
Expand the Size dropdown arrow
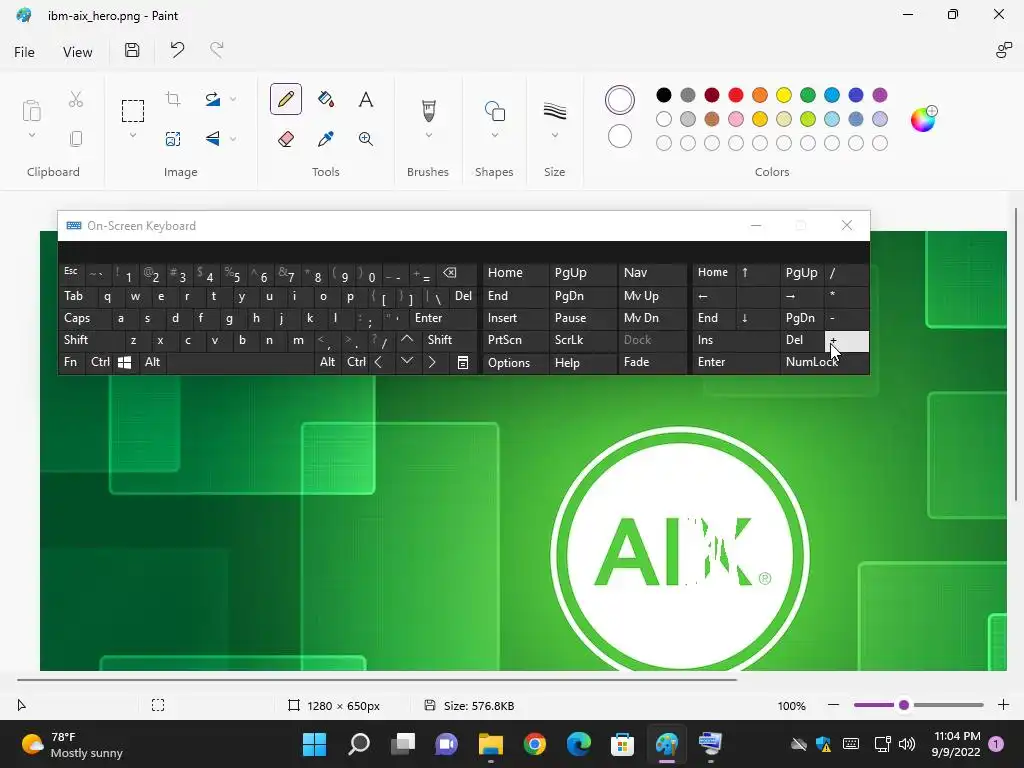click(x=554, y=135)
